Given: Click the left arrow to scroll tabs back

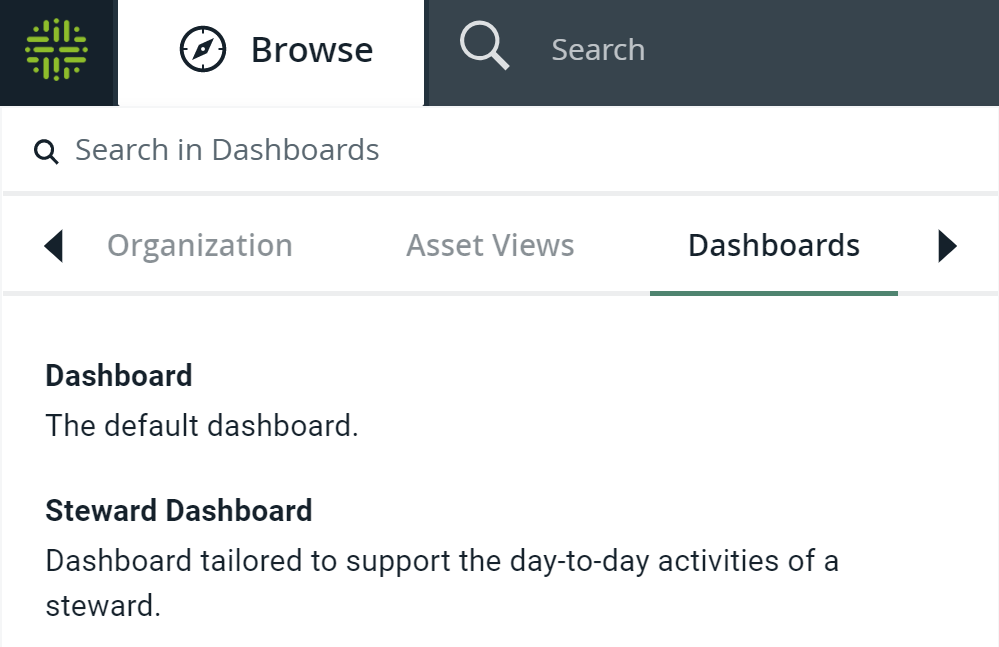Looking at the screenshot, I should [x=55, y=245].
